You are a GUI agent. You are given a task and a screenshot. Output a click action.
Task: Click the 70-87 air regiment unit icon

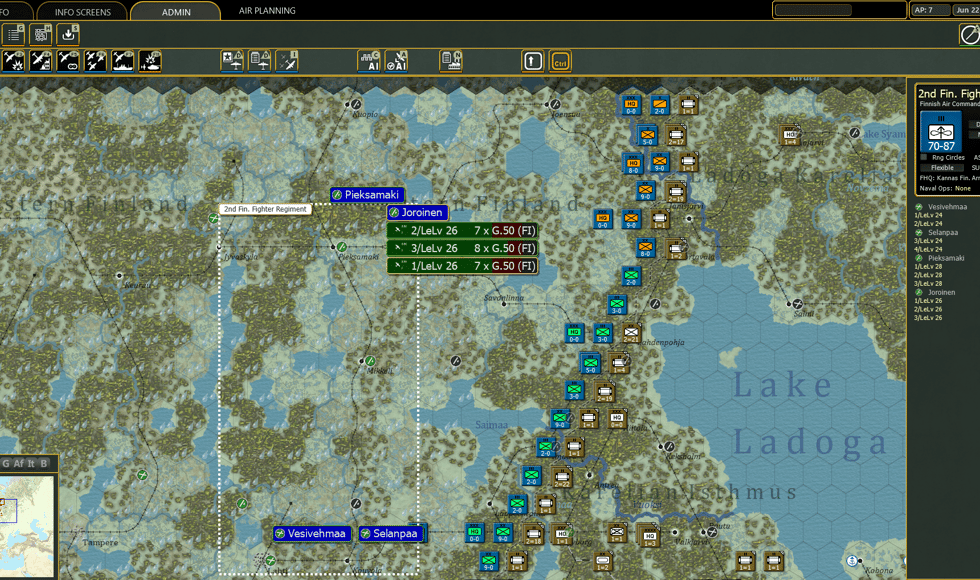941,132
